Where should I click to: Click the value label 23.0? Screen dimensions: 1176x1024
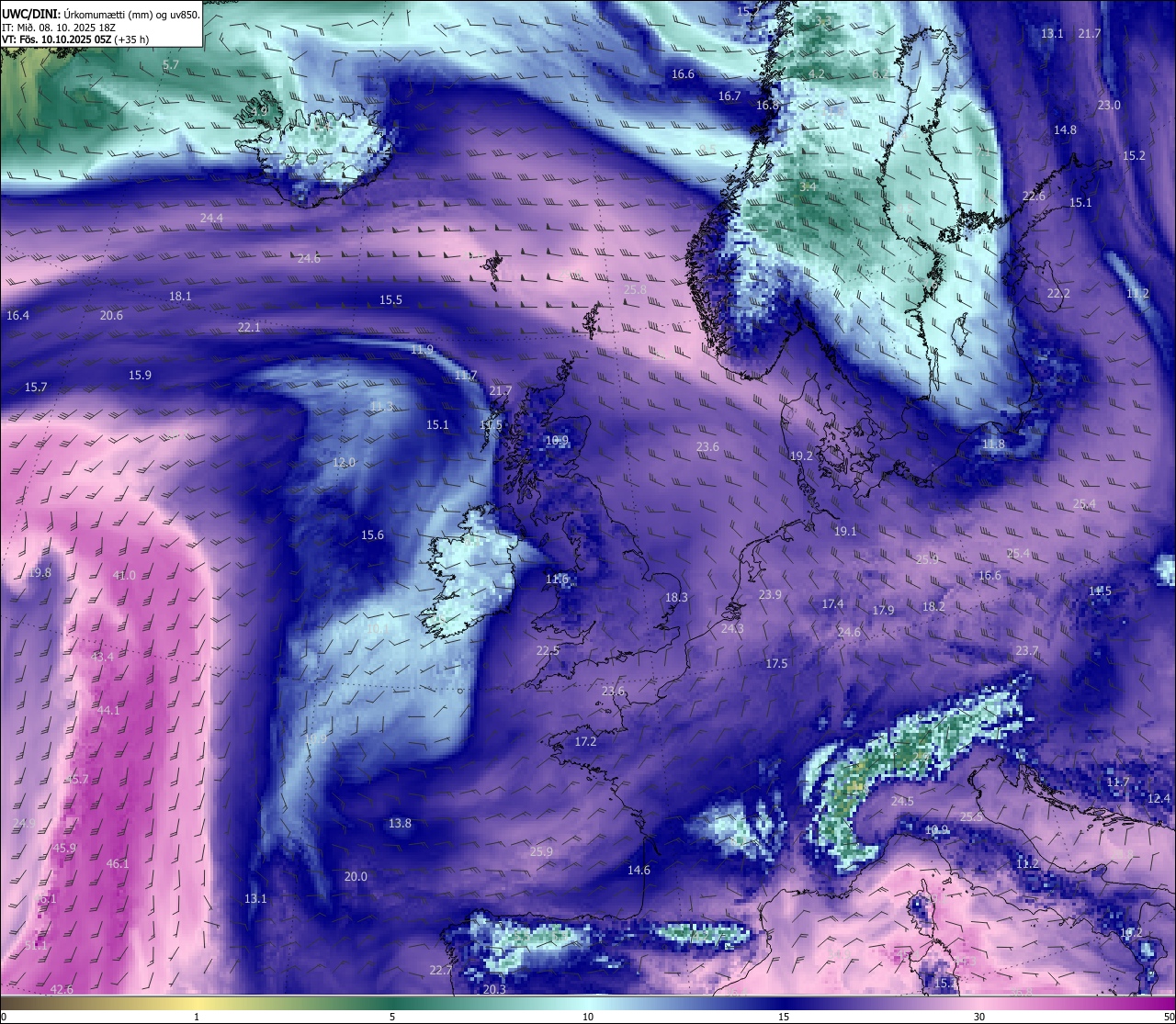1109,105
